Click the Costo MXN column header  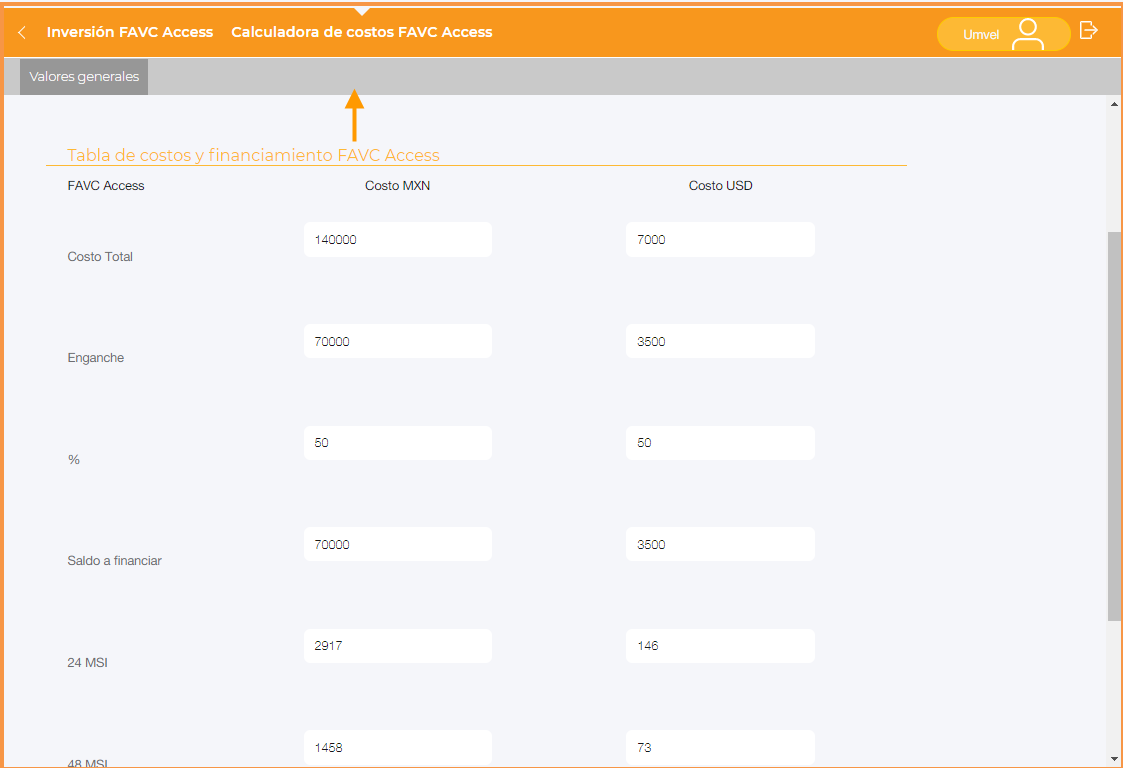pyautogui.click(x=397, y=186)
